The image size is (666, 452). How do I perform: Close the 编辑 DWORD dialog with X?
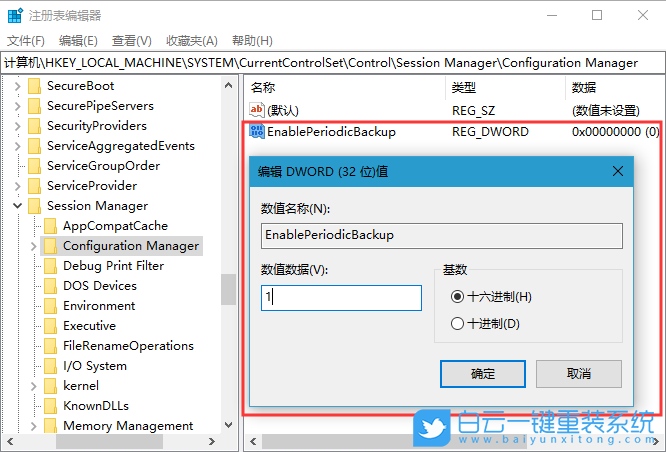click(x=618, y=171)
